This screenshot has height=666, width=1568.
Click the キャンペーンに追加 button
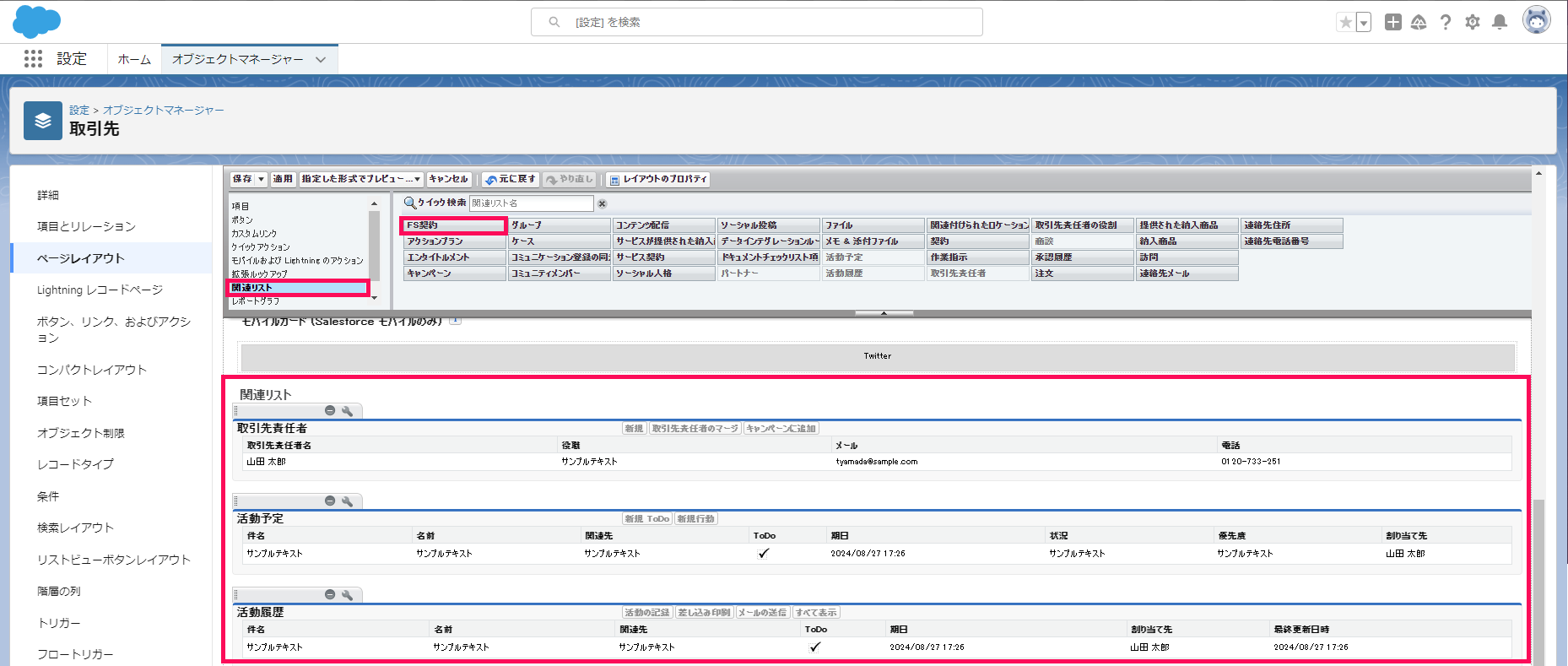tap(781, 429)
